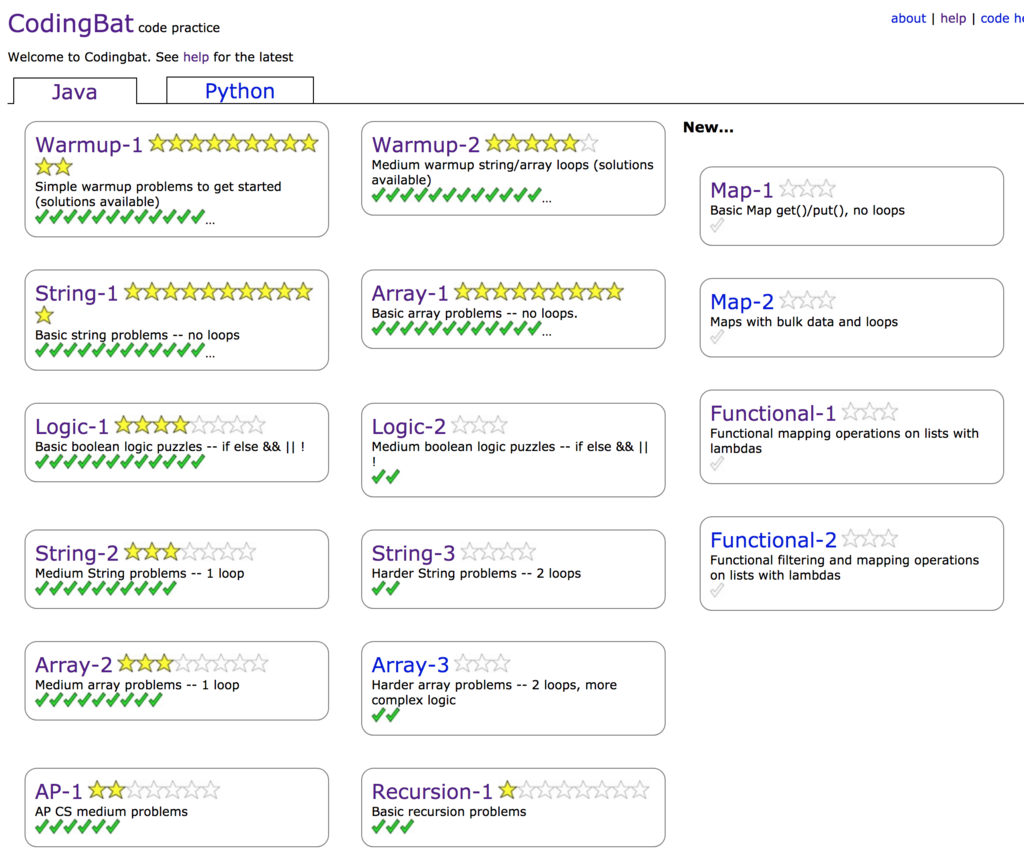Open the help link in top-right header
The width and height of the screenshot is (1024, 851).
(x=953, y=18)
